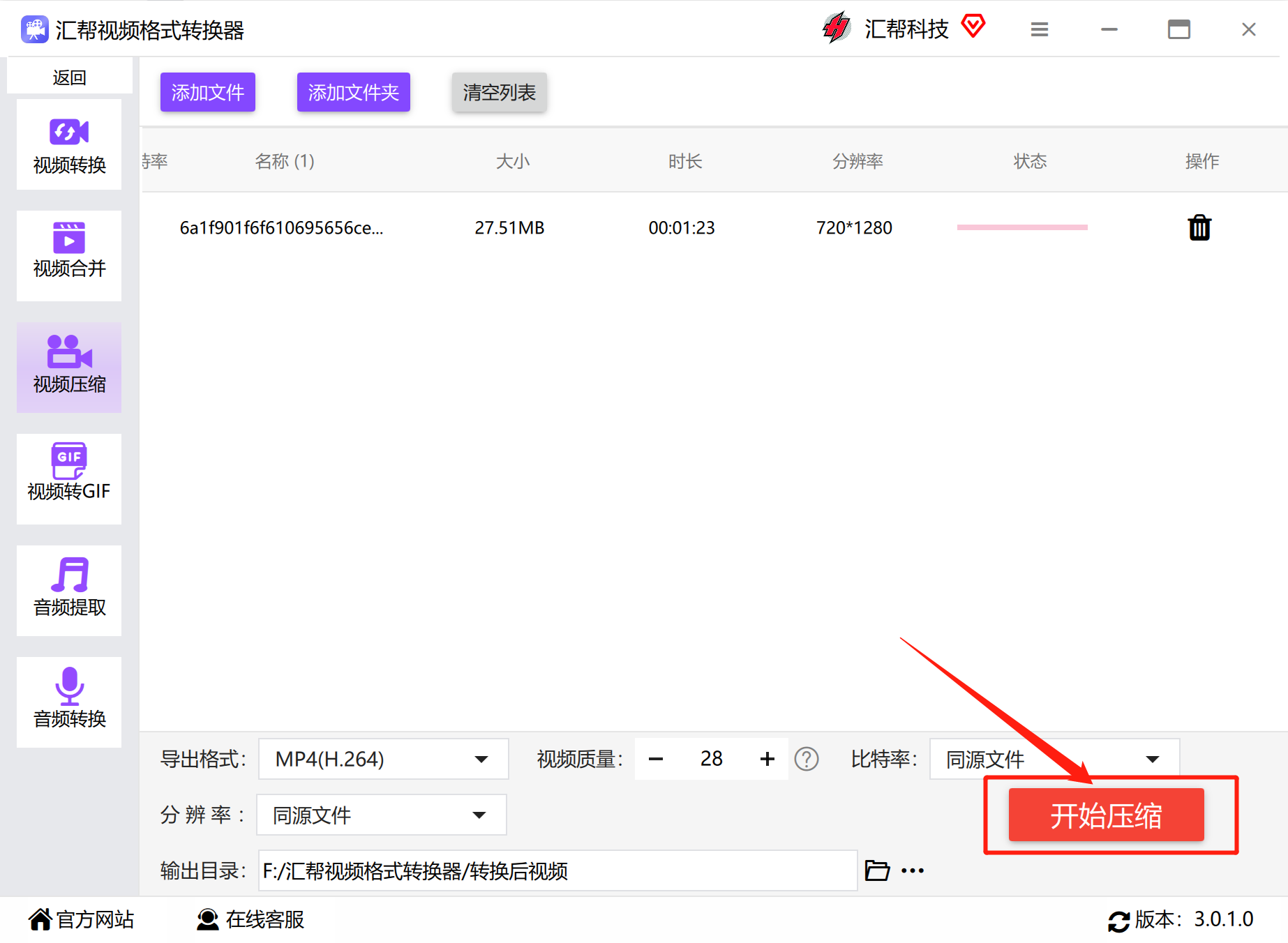Click the 输出目录 output path field
1288x943 pixels.
point(558,870)
